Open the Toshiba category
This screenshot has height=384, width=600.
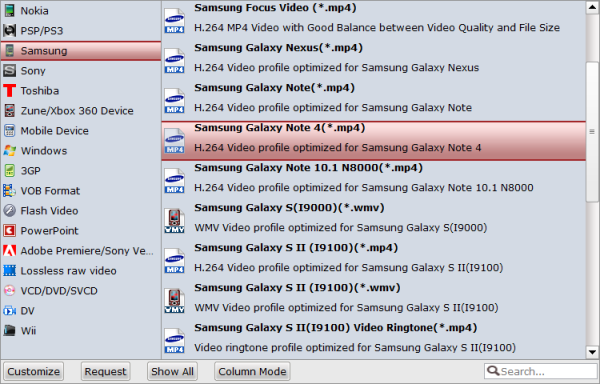(81, 91)
